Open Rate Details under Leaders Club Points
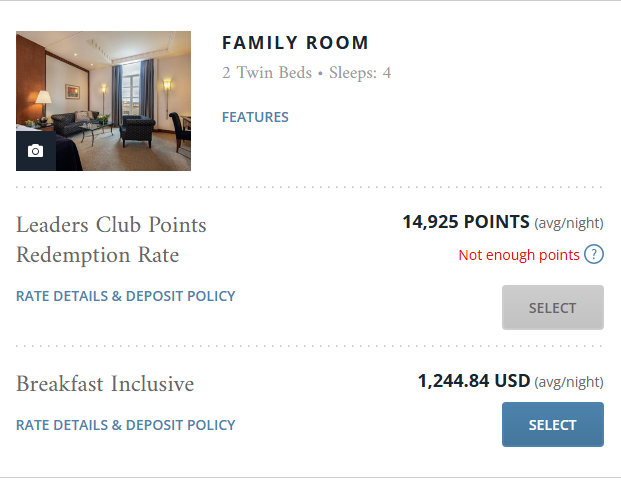621x482 pixels. pyautogui.click(x=126, y=296)
